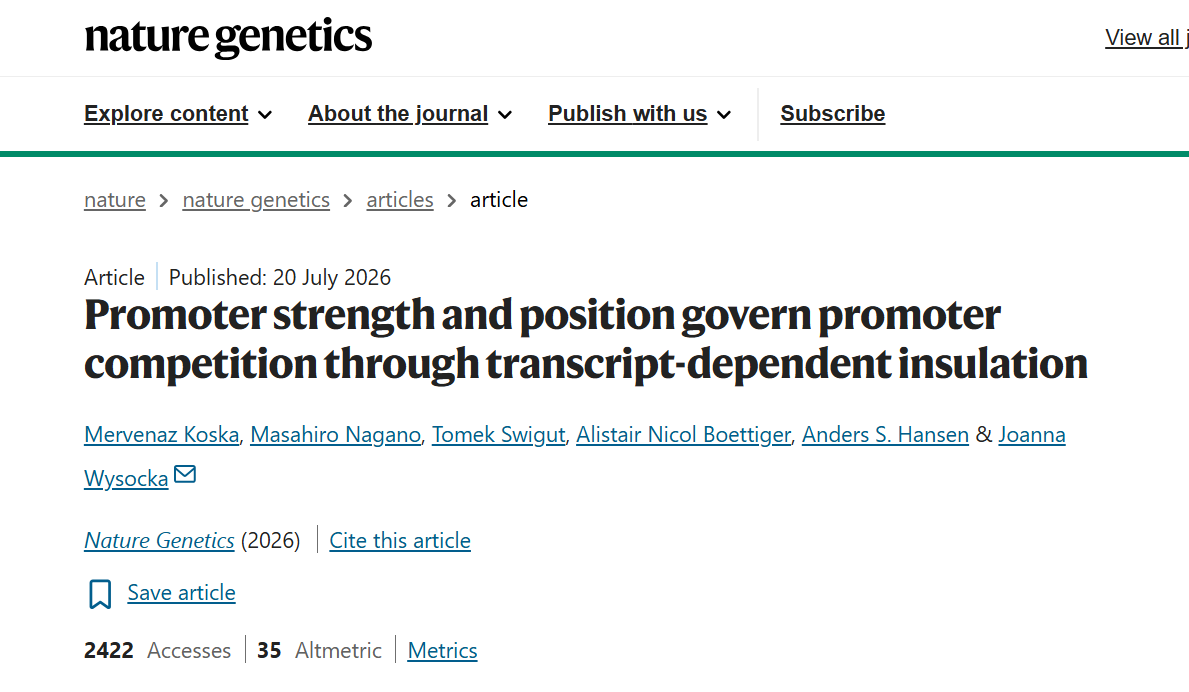Image resolution: width=1189 pixels, height=692 pixels.
Task: Open the About the journal dropdown
Action: point(409,114)
